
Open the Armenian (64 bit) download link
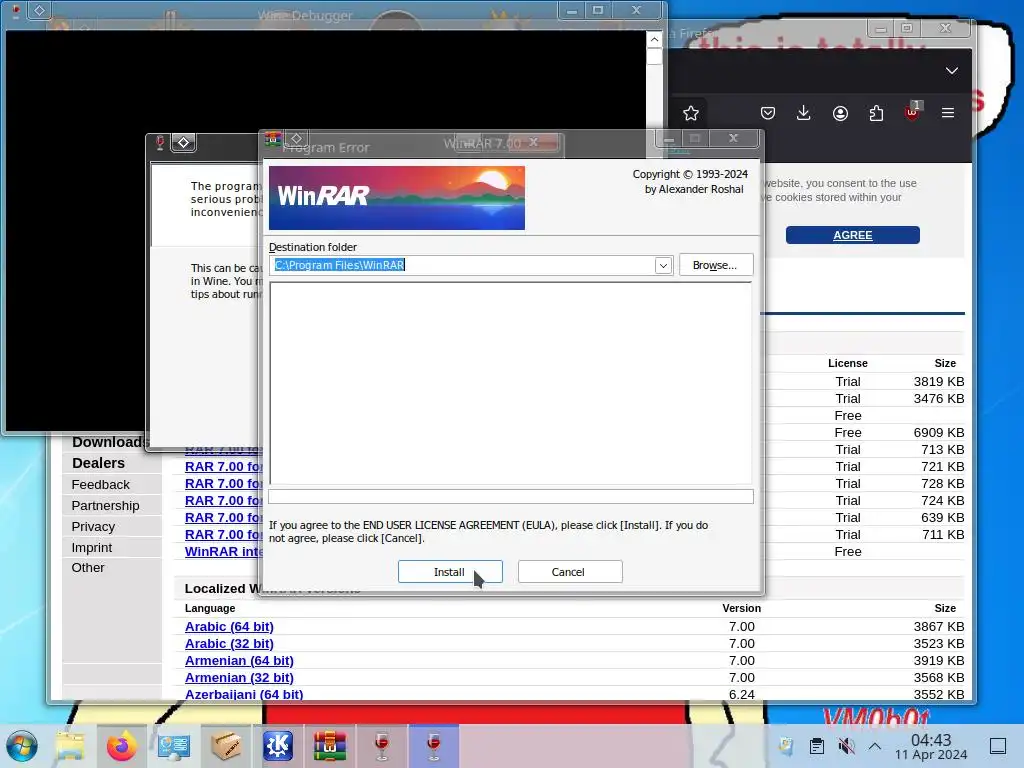[x=239, y=660]
